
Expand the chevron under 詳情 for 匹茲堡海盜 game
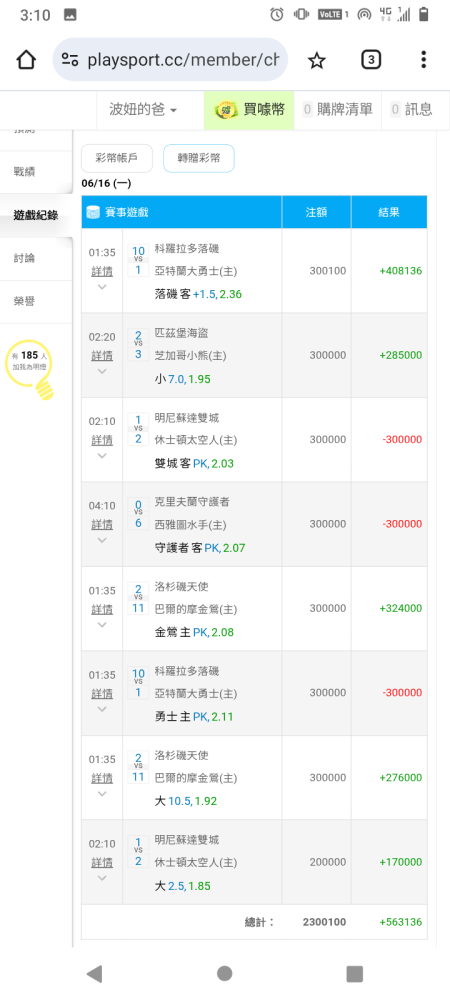[102, 371]
